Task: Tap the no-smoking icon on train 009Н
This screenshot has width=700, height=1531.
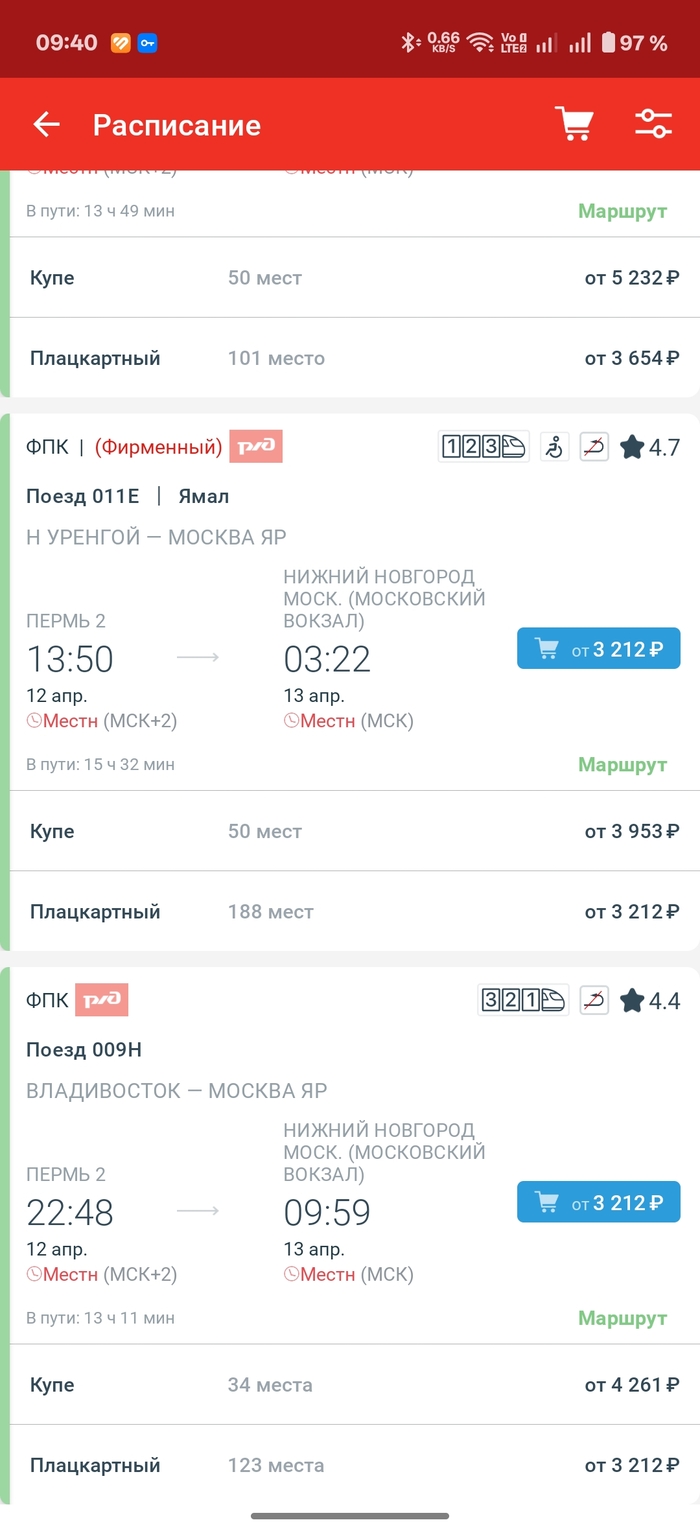Action: pos(594,1000)
